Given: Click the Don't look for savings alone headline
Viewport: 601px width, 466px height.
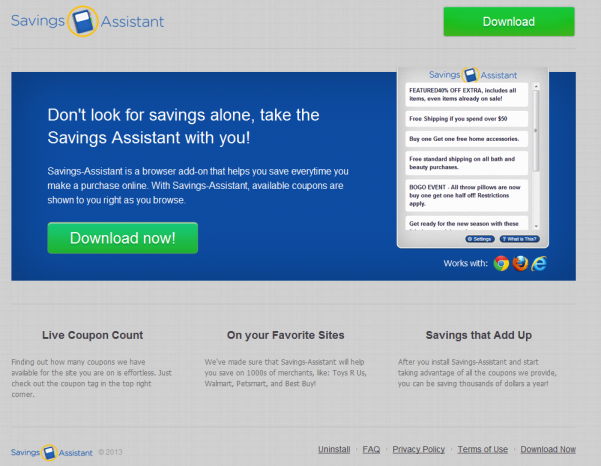Looking at the screenshot, I should (x=183, y=126).
